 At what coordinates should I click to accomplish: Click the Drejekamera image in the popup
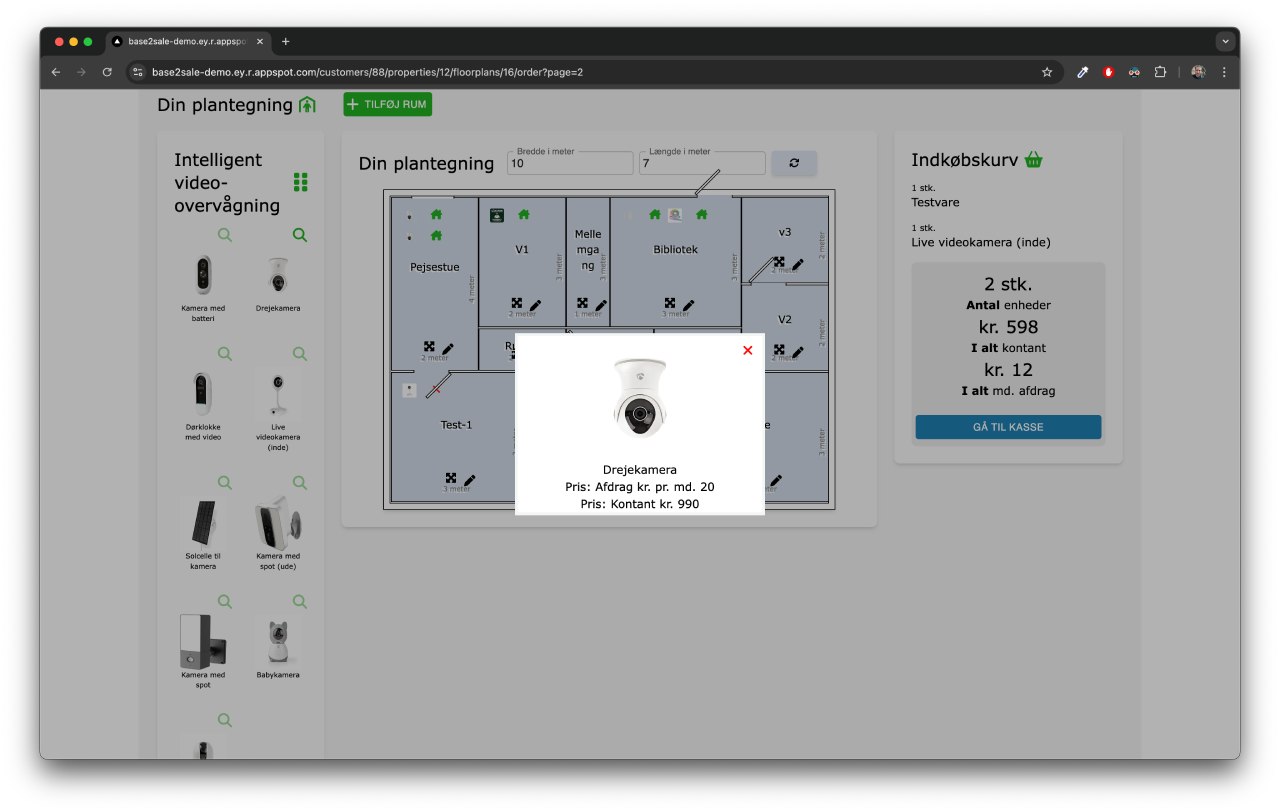[640, 398]
